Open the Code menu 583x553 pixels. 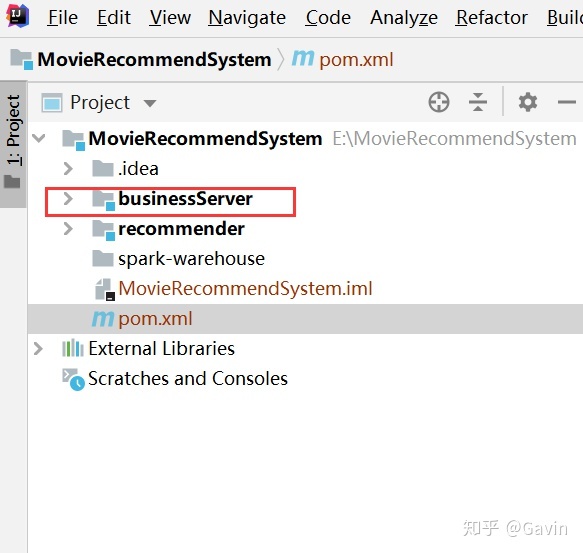pyautogui.click(x=328, y=17)
